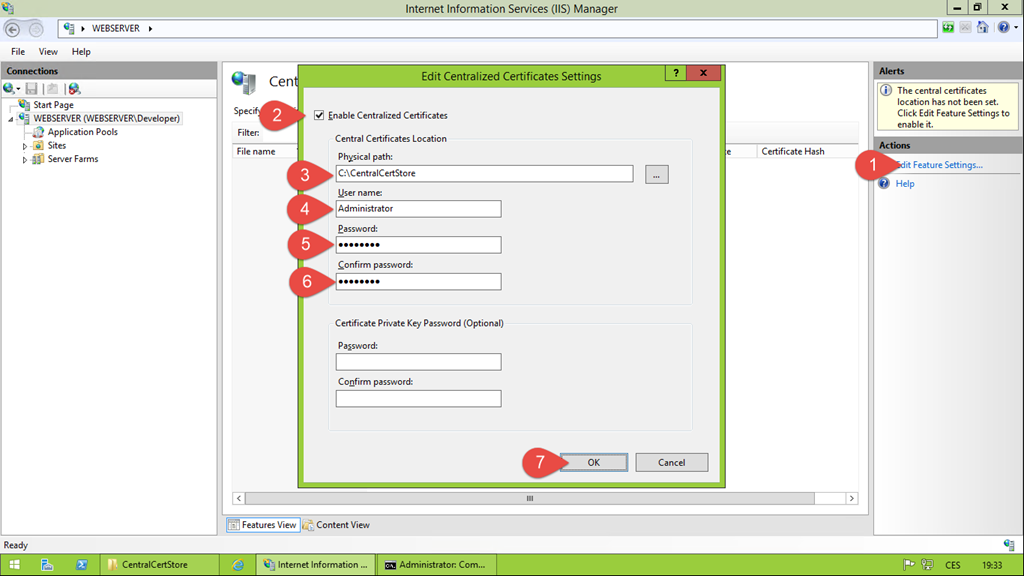Expand the Sites tree node

tap(25, 146)
